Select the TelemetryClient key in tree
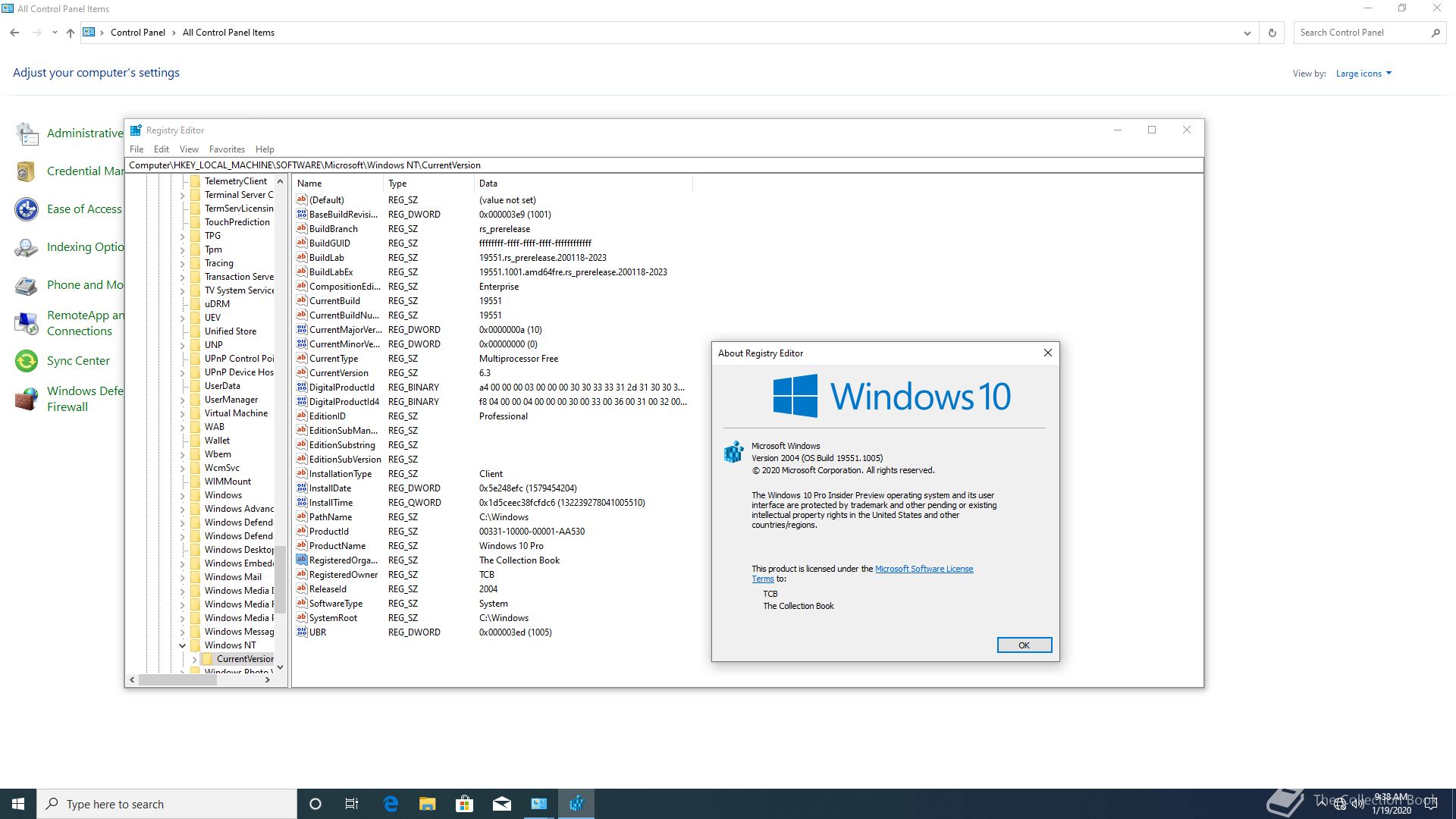1456x819 pixels. tap(235, 181)
